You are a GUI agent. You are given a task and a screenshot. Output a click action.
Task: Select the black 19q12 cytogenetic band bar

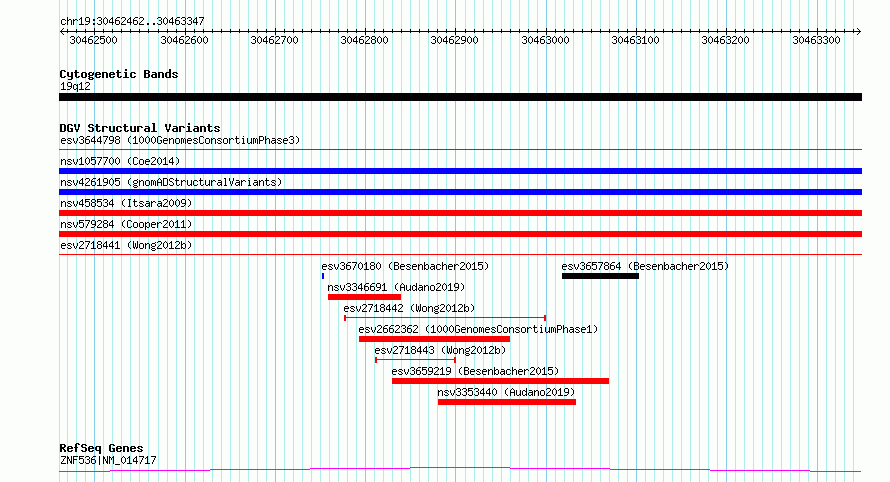pyautogui.click(x=460, y=97)
